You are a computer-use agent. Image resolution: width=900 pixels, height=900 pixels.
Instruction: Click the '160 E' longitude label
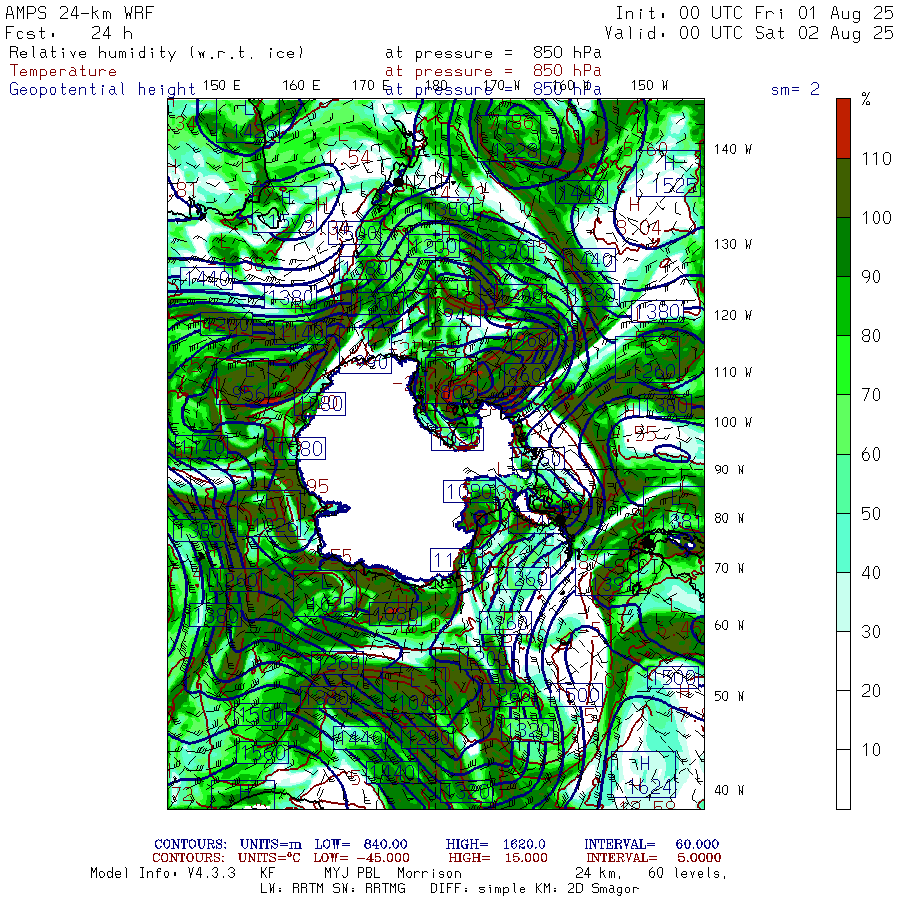coord(301,86)
